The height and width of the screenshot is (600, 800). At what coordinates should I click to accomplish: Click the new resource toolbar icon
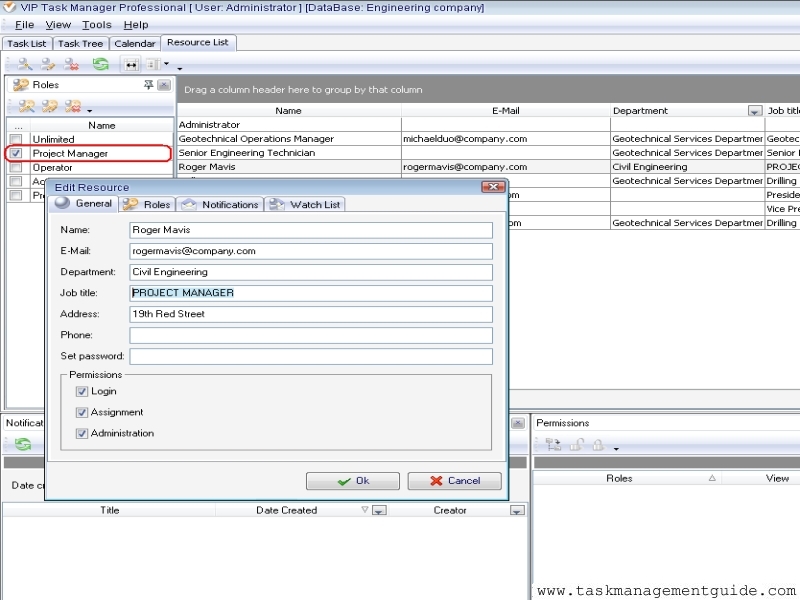(x=24, y=64)
